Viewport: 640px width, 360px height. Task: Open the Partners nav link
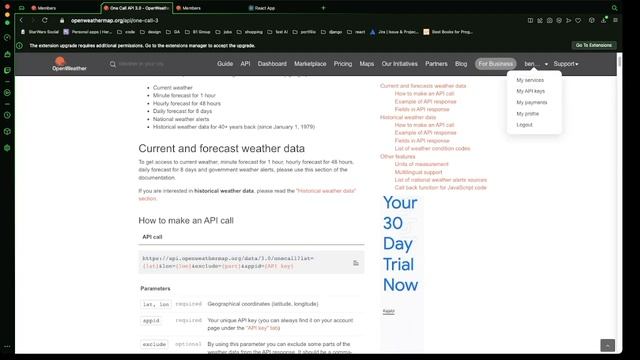pos(436,64)
